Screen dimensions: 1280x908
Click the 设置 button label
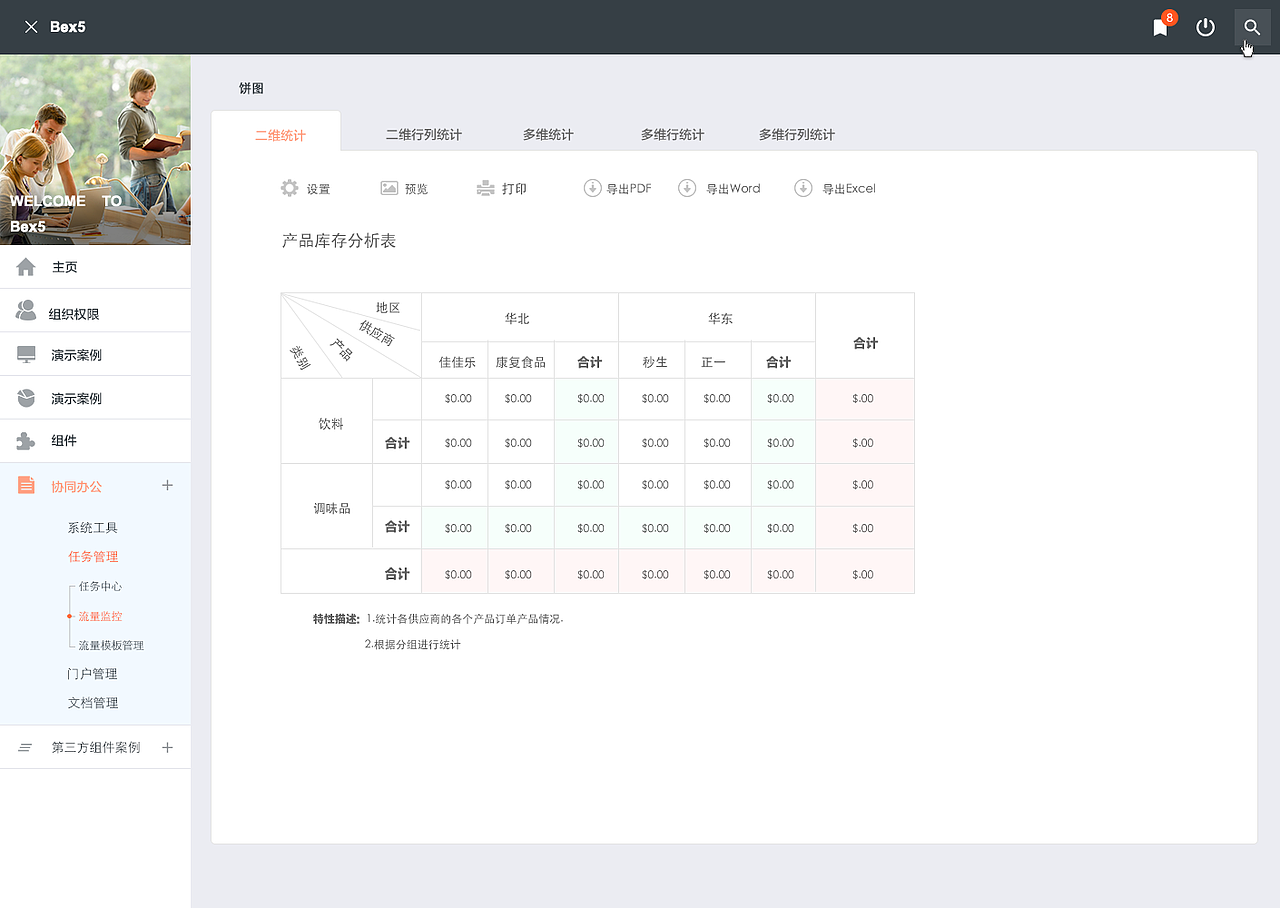pos(318,189)
